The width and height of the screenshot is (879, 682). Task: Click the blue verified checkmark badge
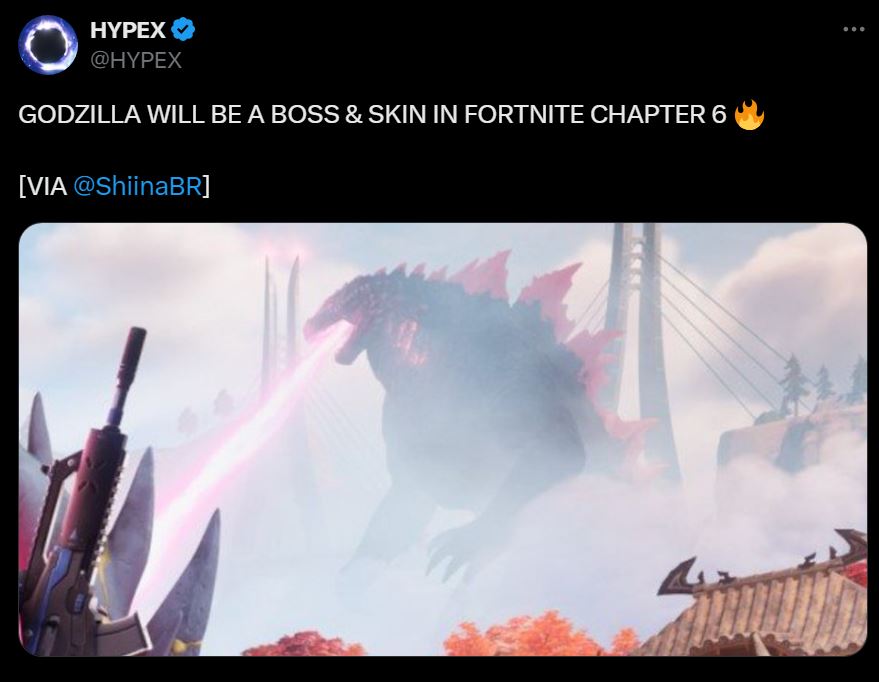pyautogui.click(x=183, y=29)
